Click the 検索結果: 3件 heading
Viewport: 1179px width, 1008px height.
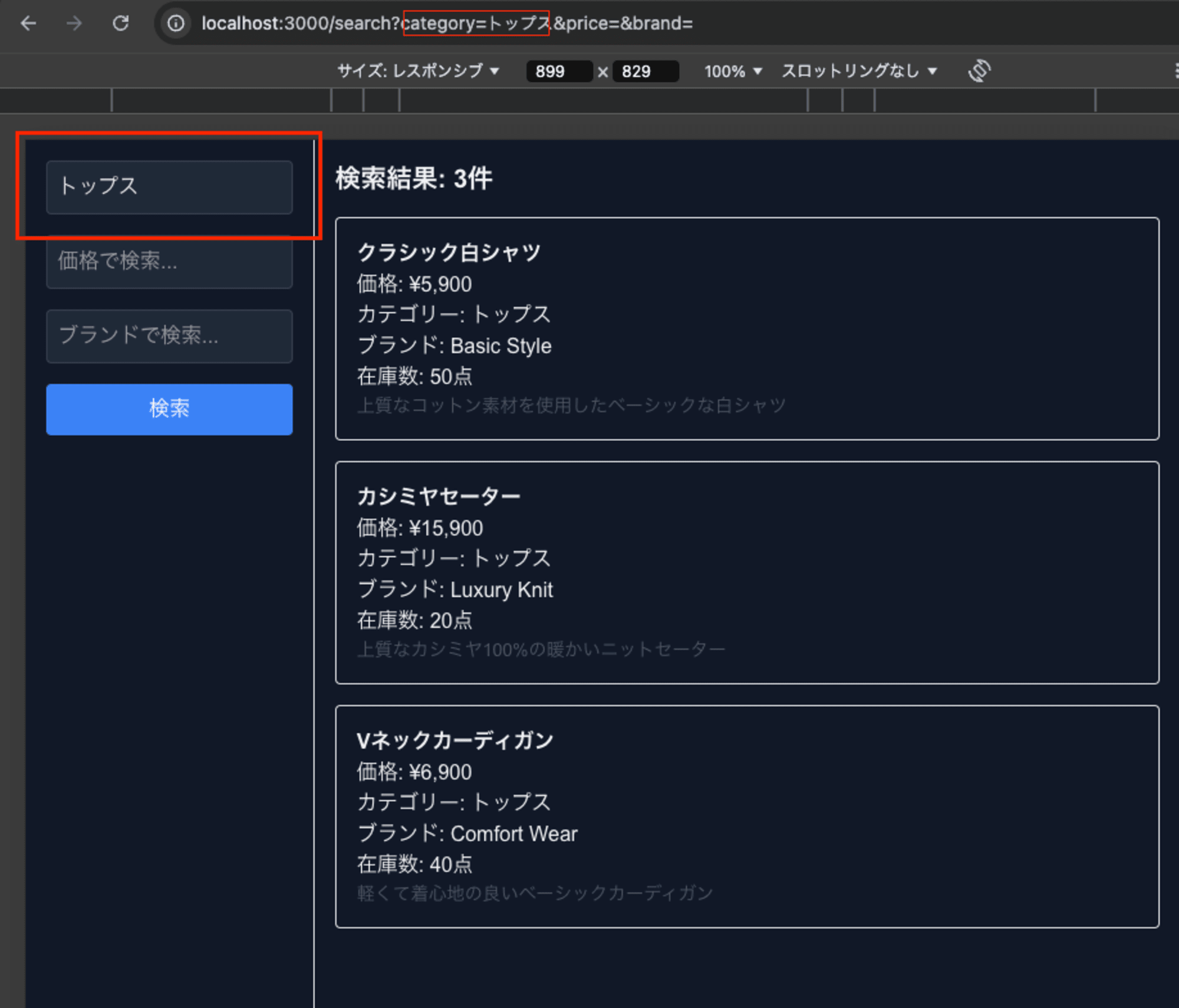(414, 179)
